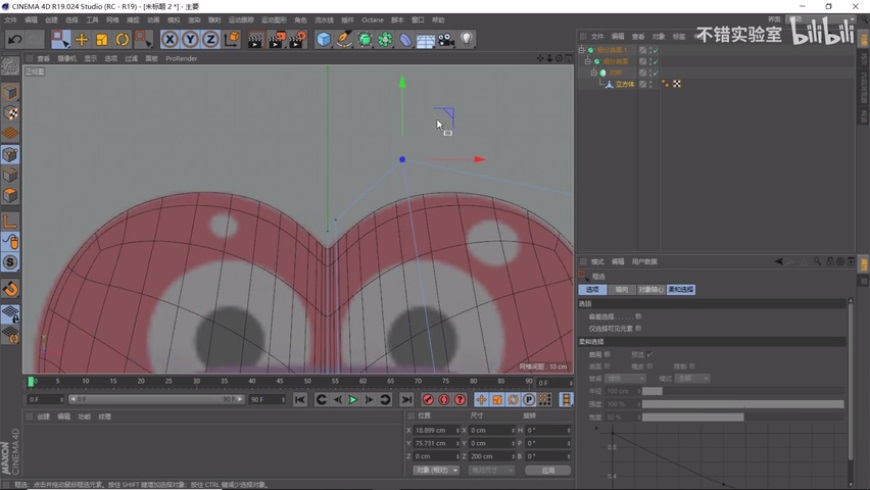
Task: Select Edges mode icon in left palette
Action: (x=10, y=175)
